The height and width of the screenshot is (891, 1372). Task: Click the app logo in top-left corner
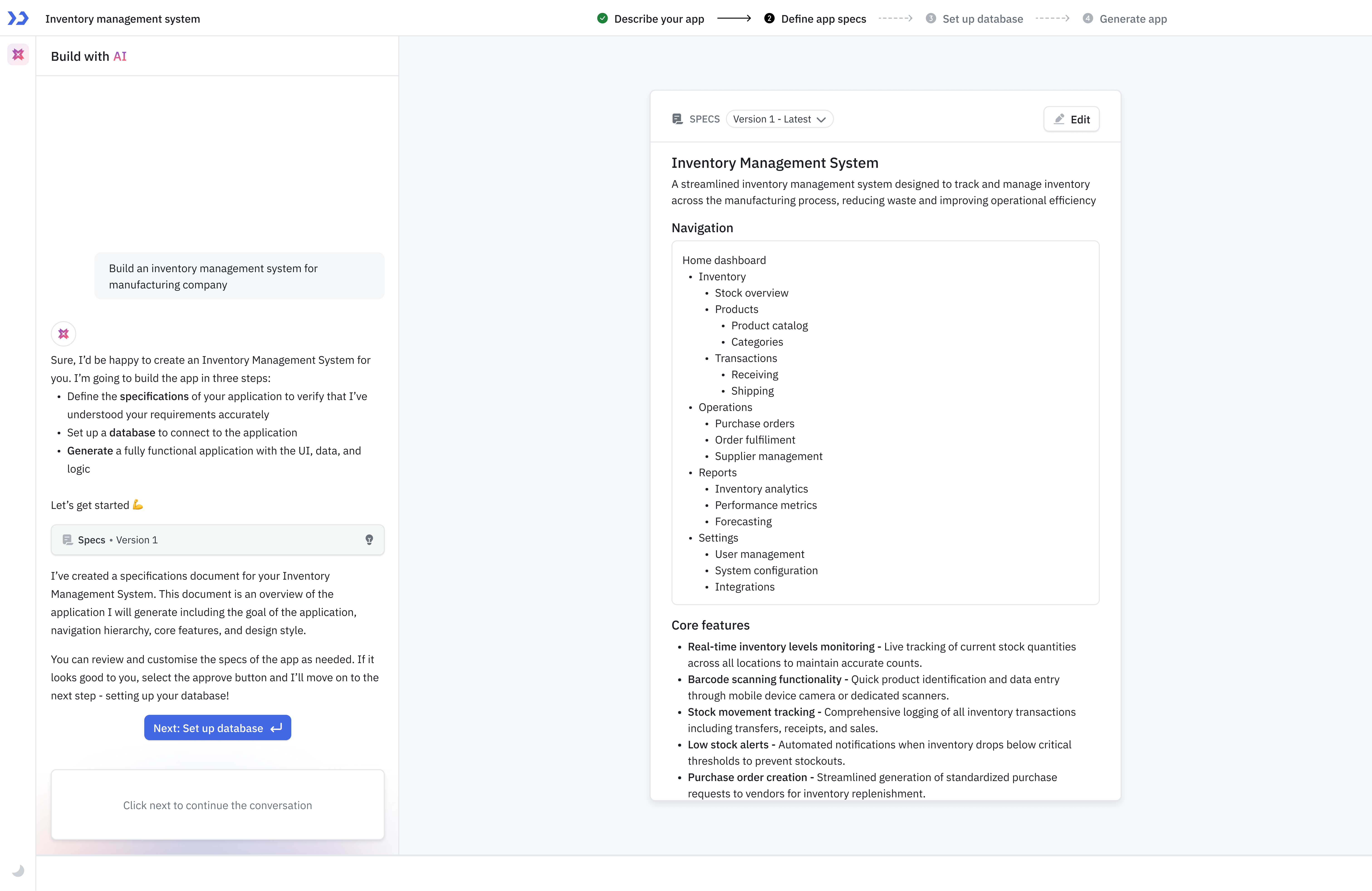(18, 18)
